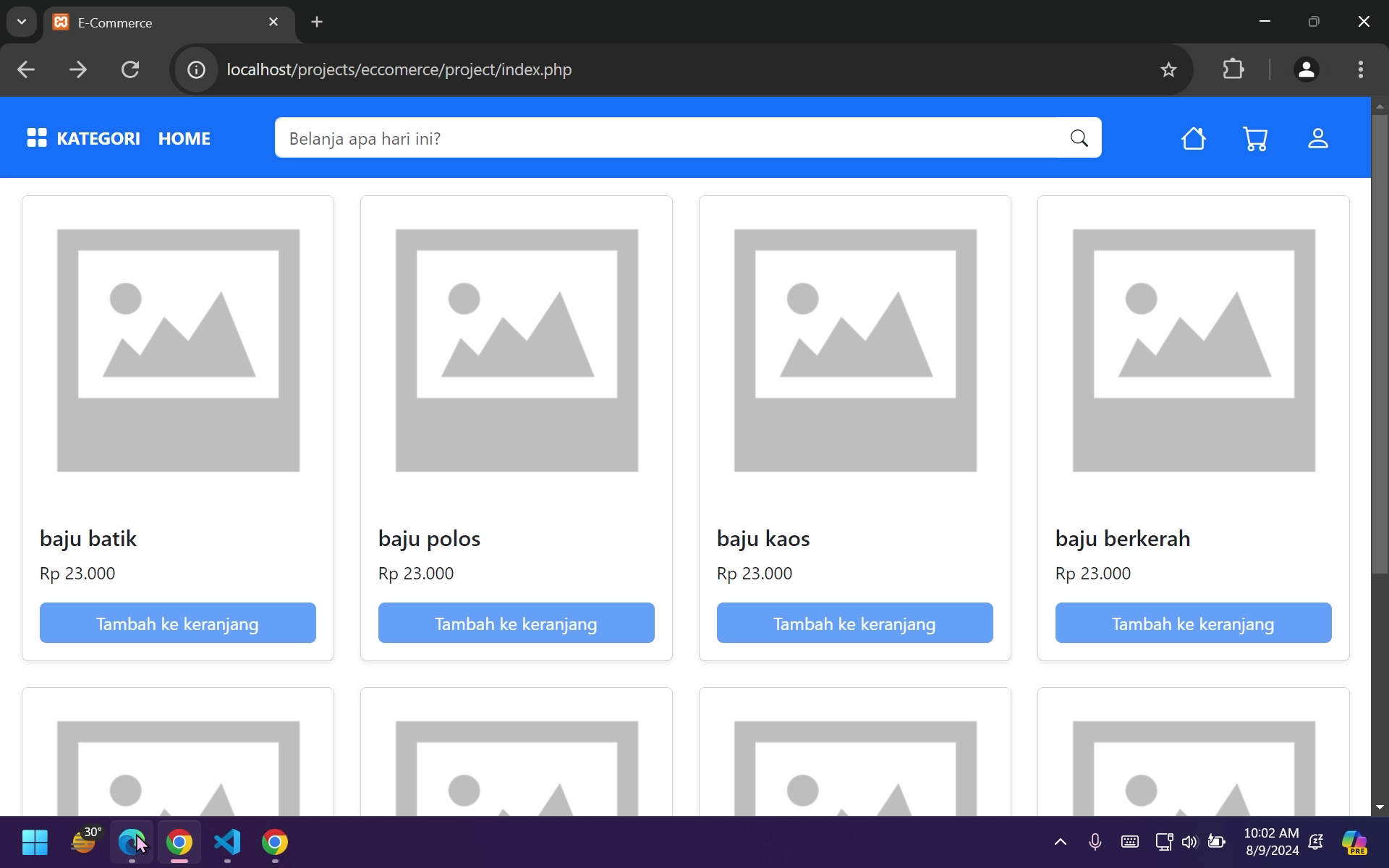Click the Rp 23.000 price under baju batik

[77, 574]
